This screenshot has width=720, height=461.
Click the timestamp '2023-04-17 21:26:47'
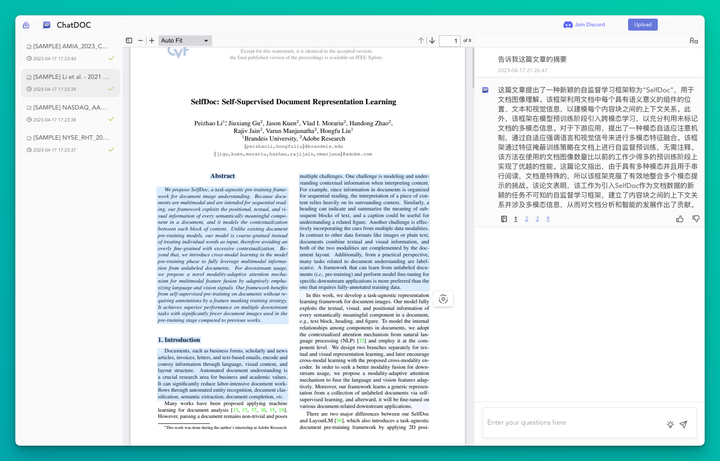click(523, 70)
